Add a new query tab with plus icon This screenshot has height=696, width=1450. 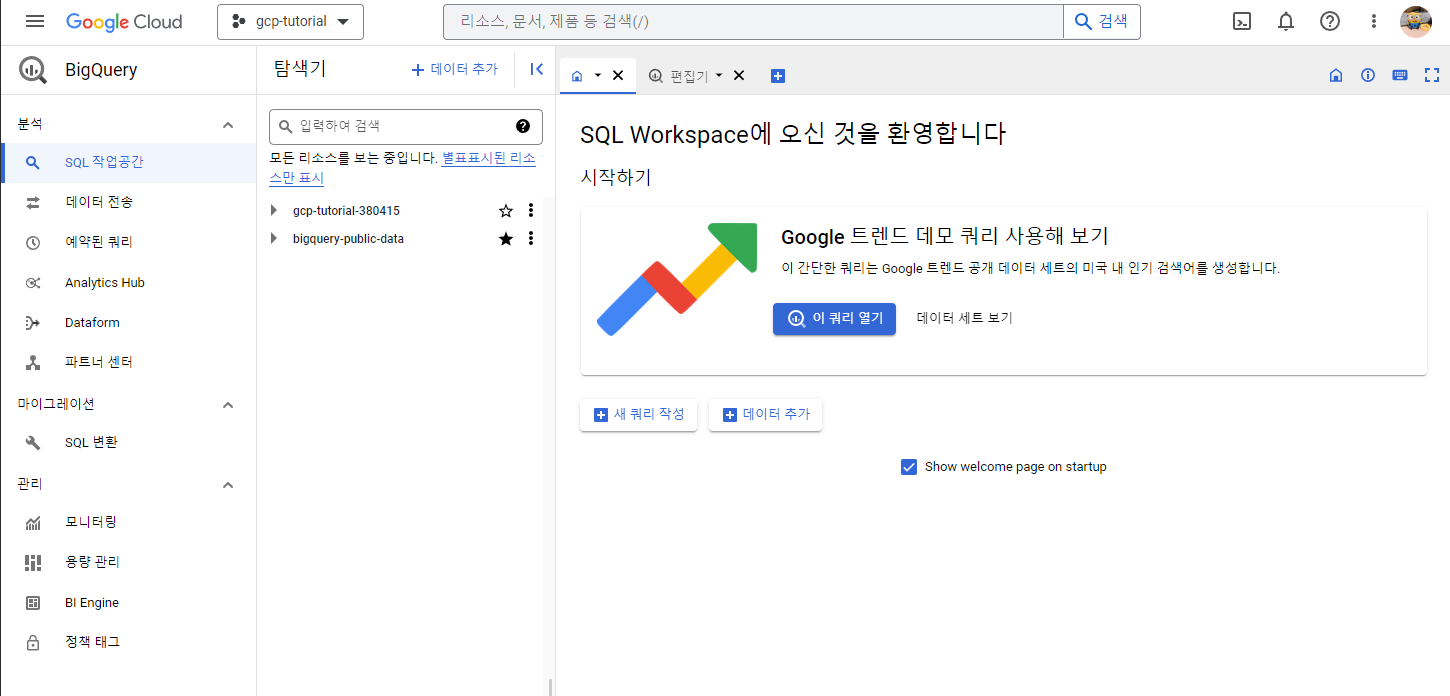coord(778,76)
